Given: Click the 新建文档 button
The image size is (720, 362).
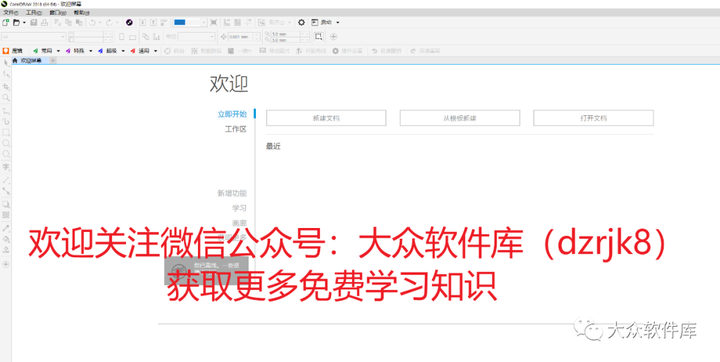Looking at the screenshot, I should (326, 118).
